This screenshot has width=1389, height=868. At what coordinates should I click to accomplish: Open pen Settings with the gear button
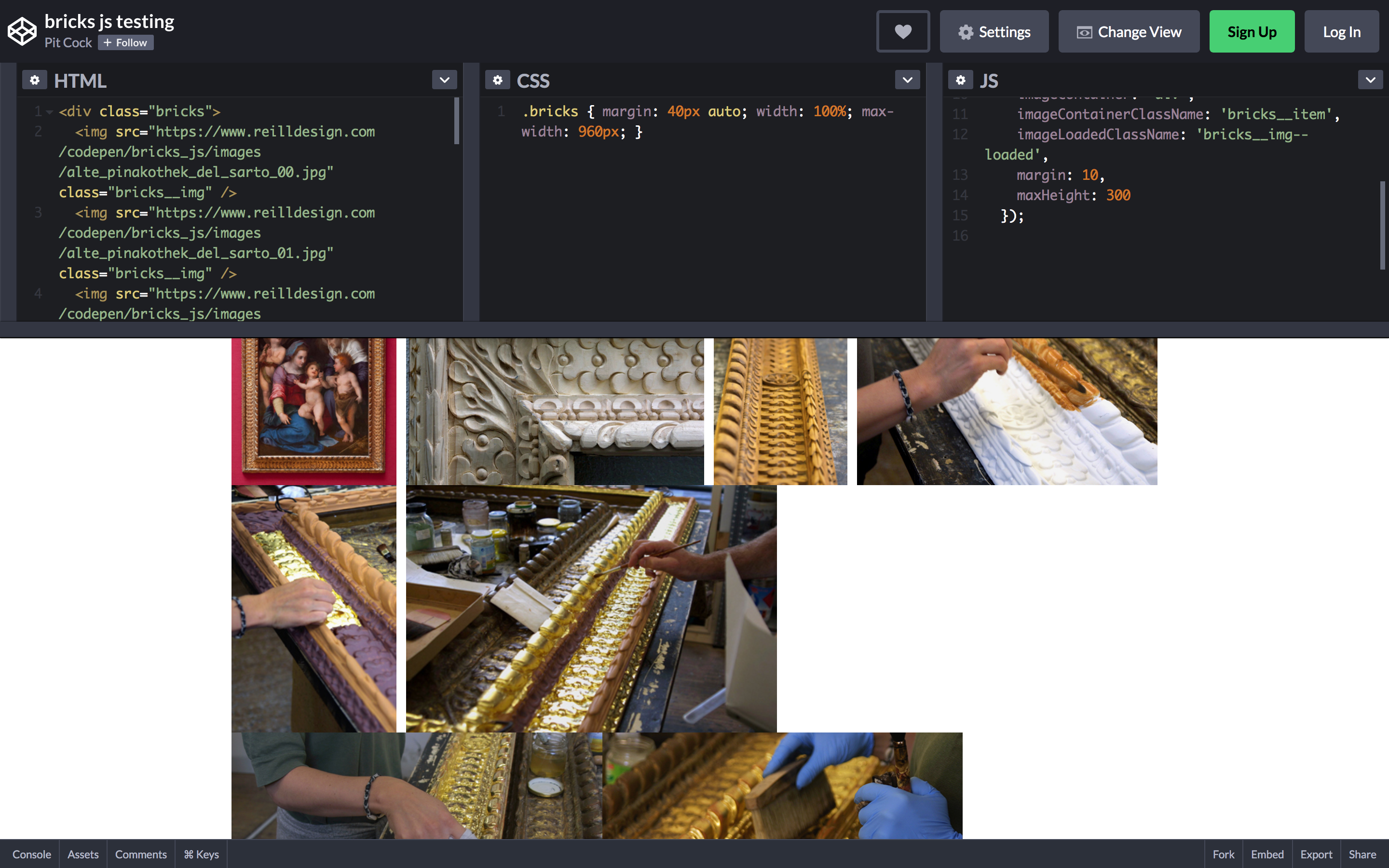pyautogui.click(x=994, y=31)
